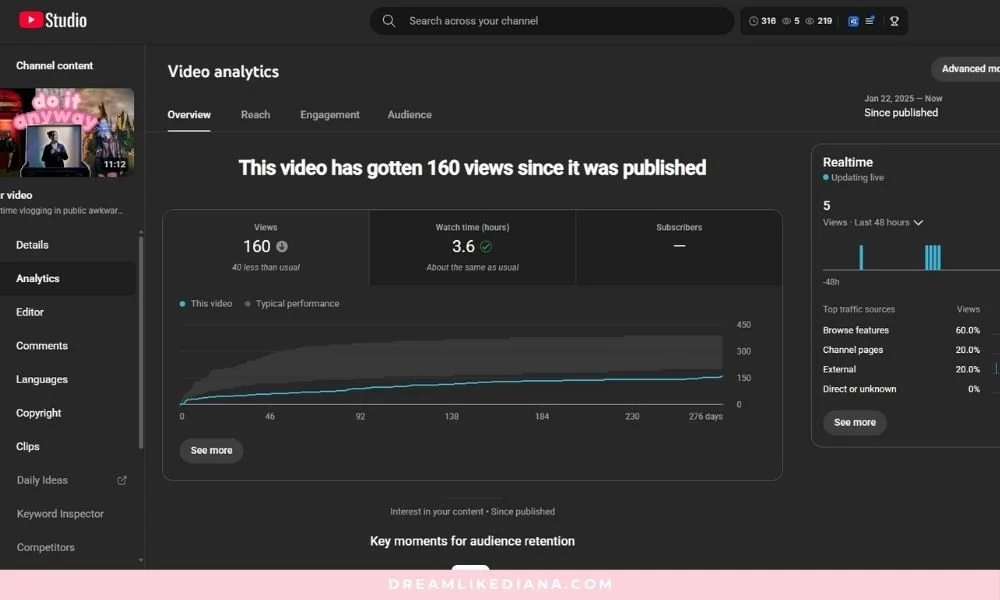1000x600 pixels.
Task: Click the vidIQ extension icon in the top bar
Action: click(x=853, y=20)
